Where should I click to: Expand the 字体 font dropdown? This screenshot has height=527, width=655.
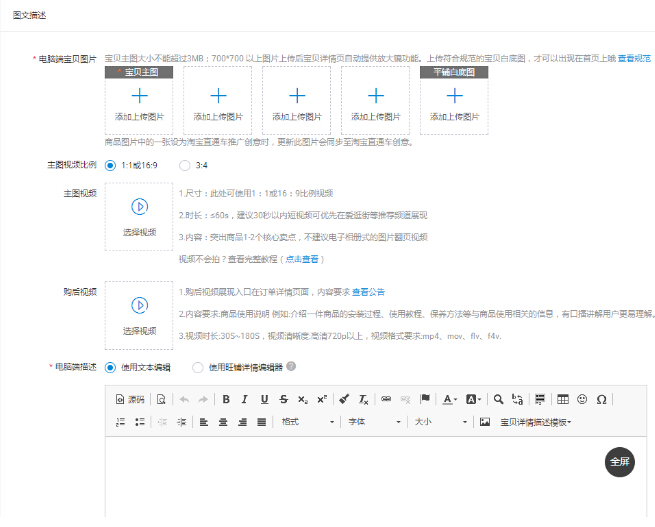tap(371, 422)
